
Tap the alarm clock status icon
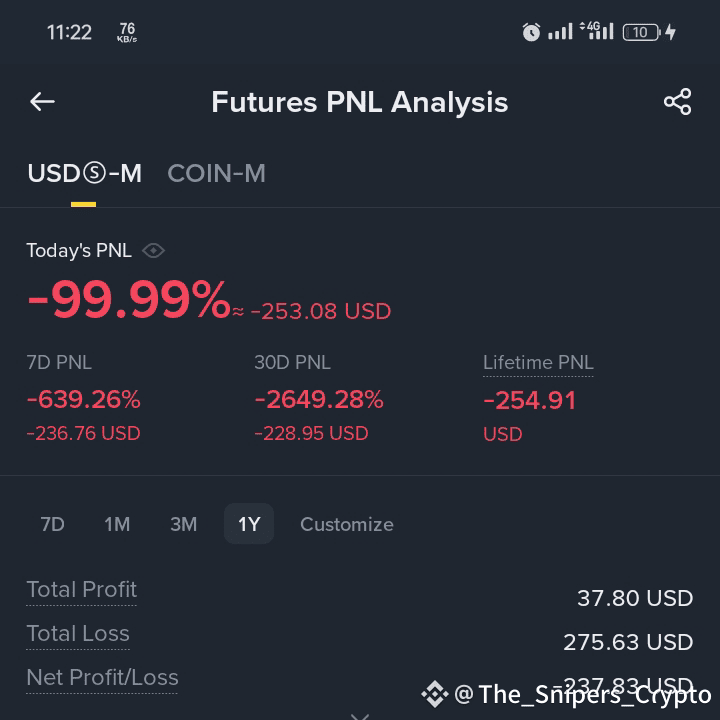point(531,32)
